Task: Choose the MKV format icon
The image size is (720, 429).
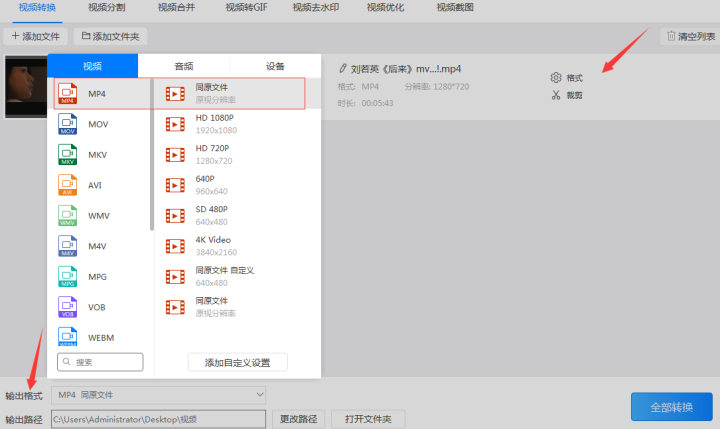Action: (x=68, y=155)
